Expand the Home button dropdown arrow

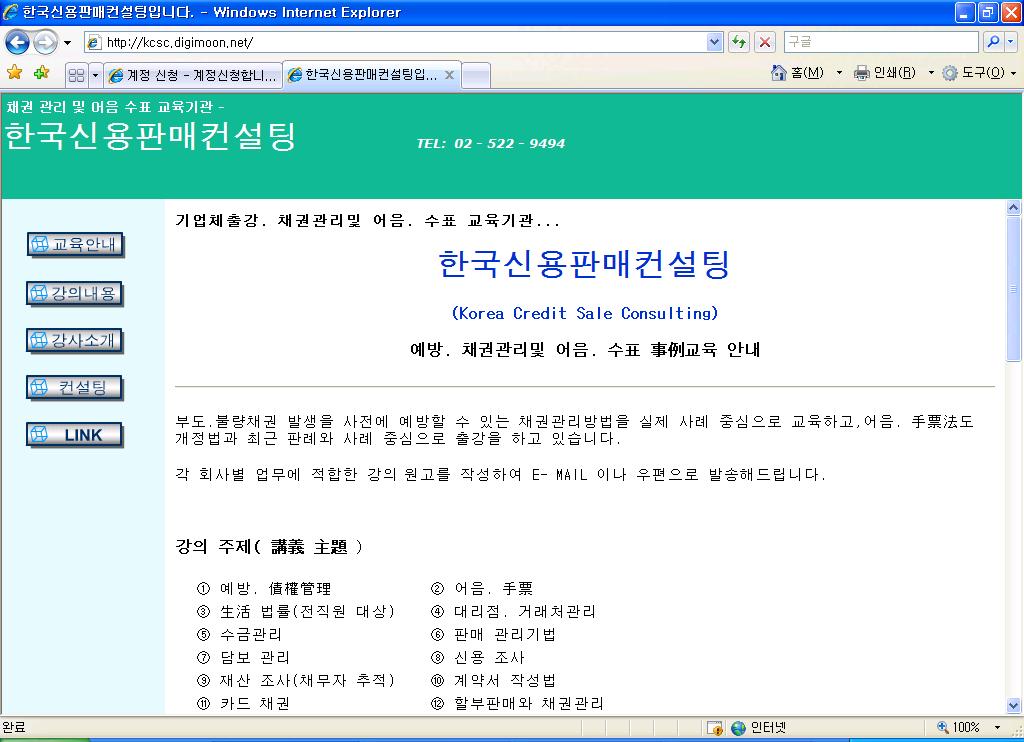[839, 73]
